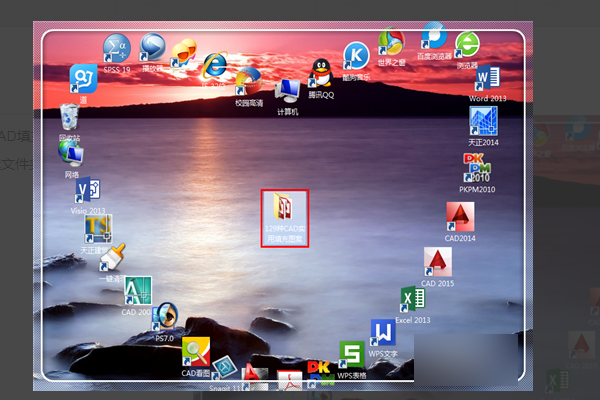
Task: Launch 酷狗音乐 music player icon
Action: click(x=356, y=56)
